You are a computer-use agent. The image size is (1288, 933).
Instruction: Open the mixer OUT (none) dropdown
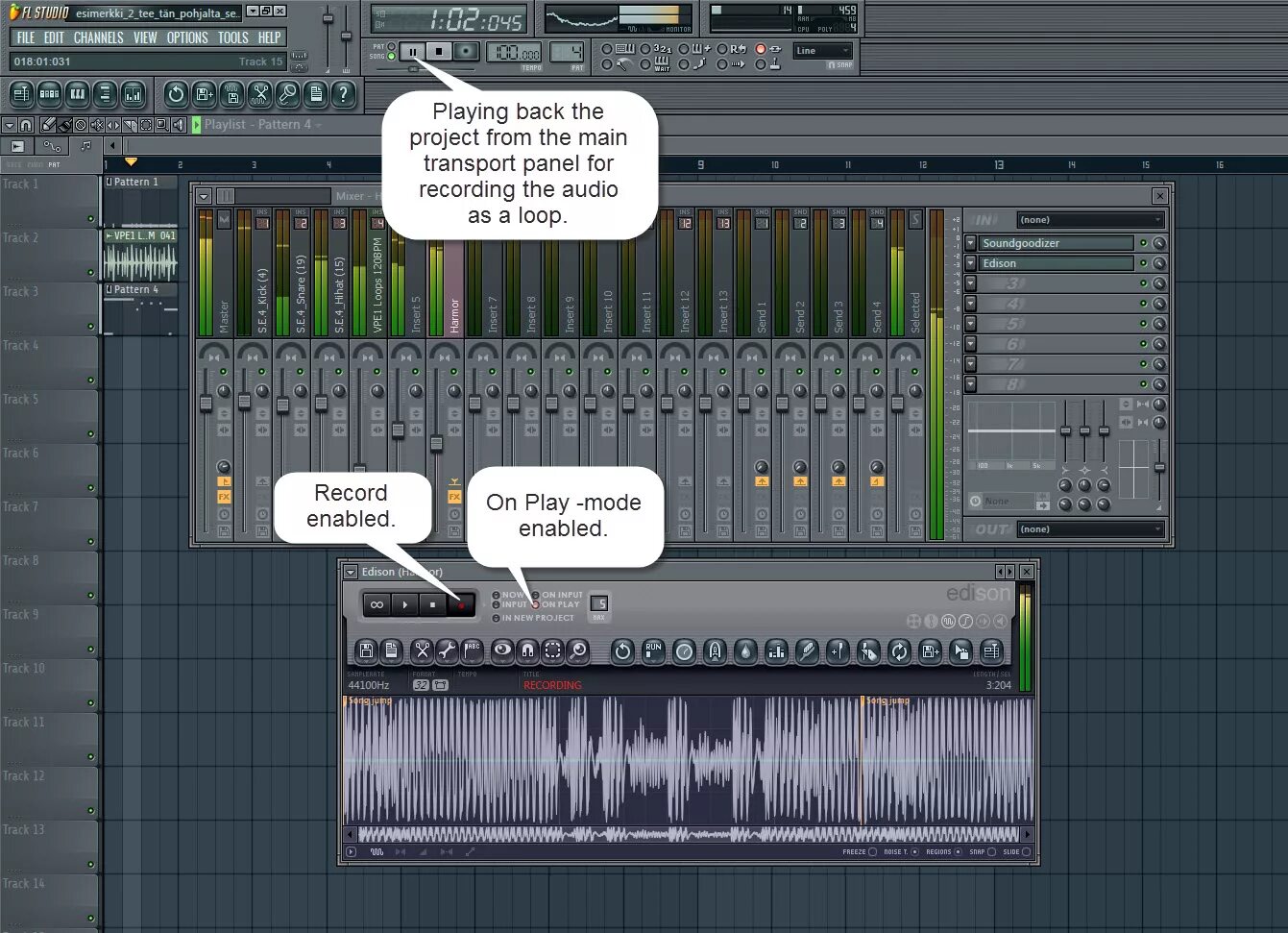pyautogui.click(x=1090, y=529)
